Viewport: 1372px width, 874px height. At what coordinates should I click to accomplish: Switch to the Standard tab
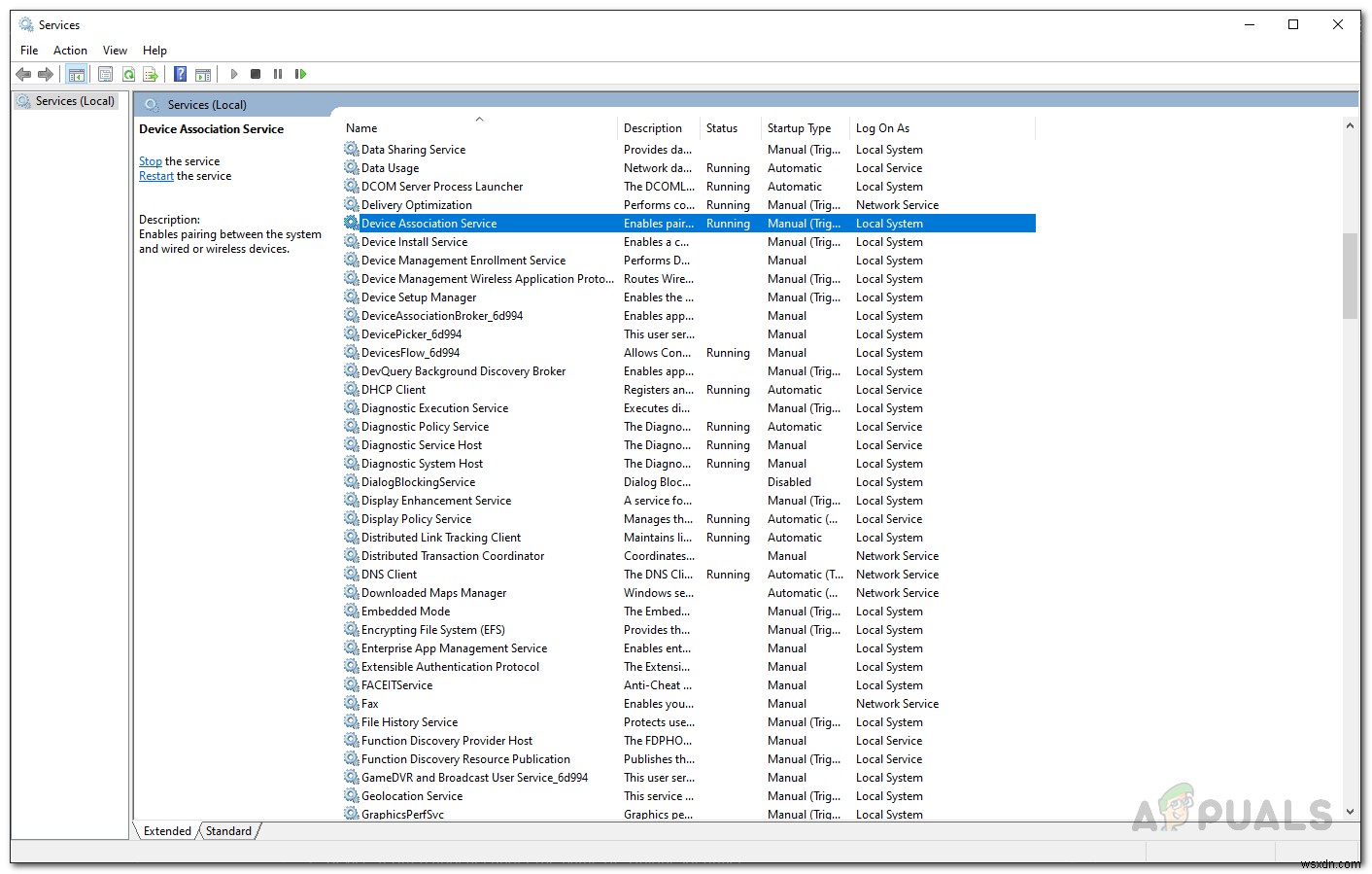coord(228,831)
